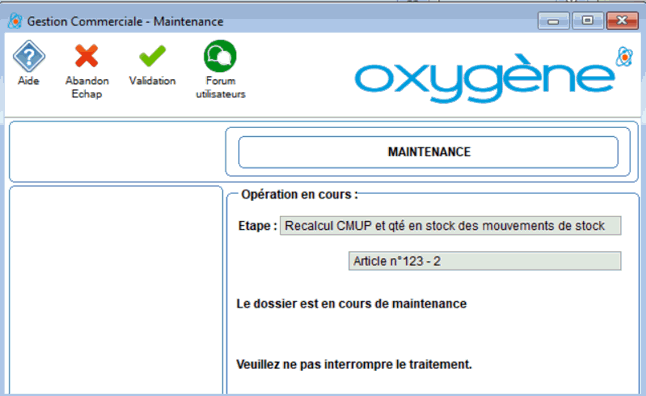Close the Maintenance window
This screenshot has height=396, width=646.
click(622, 21)
